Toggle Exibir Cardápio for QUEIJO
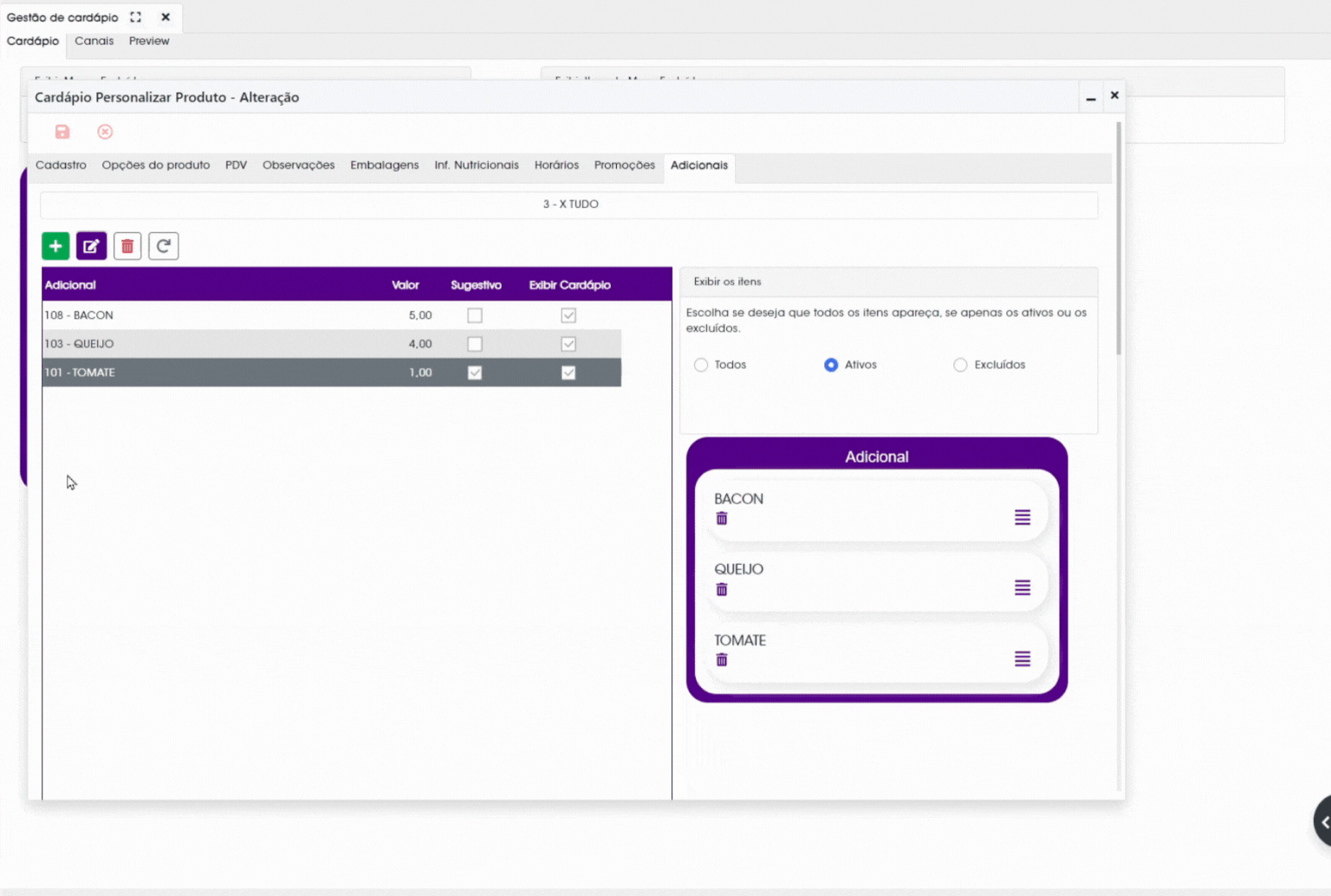Viewport: 1331px width, 896px height. [x=568, y=344]
